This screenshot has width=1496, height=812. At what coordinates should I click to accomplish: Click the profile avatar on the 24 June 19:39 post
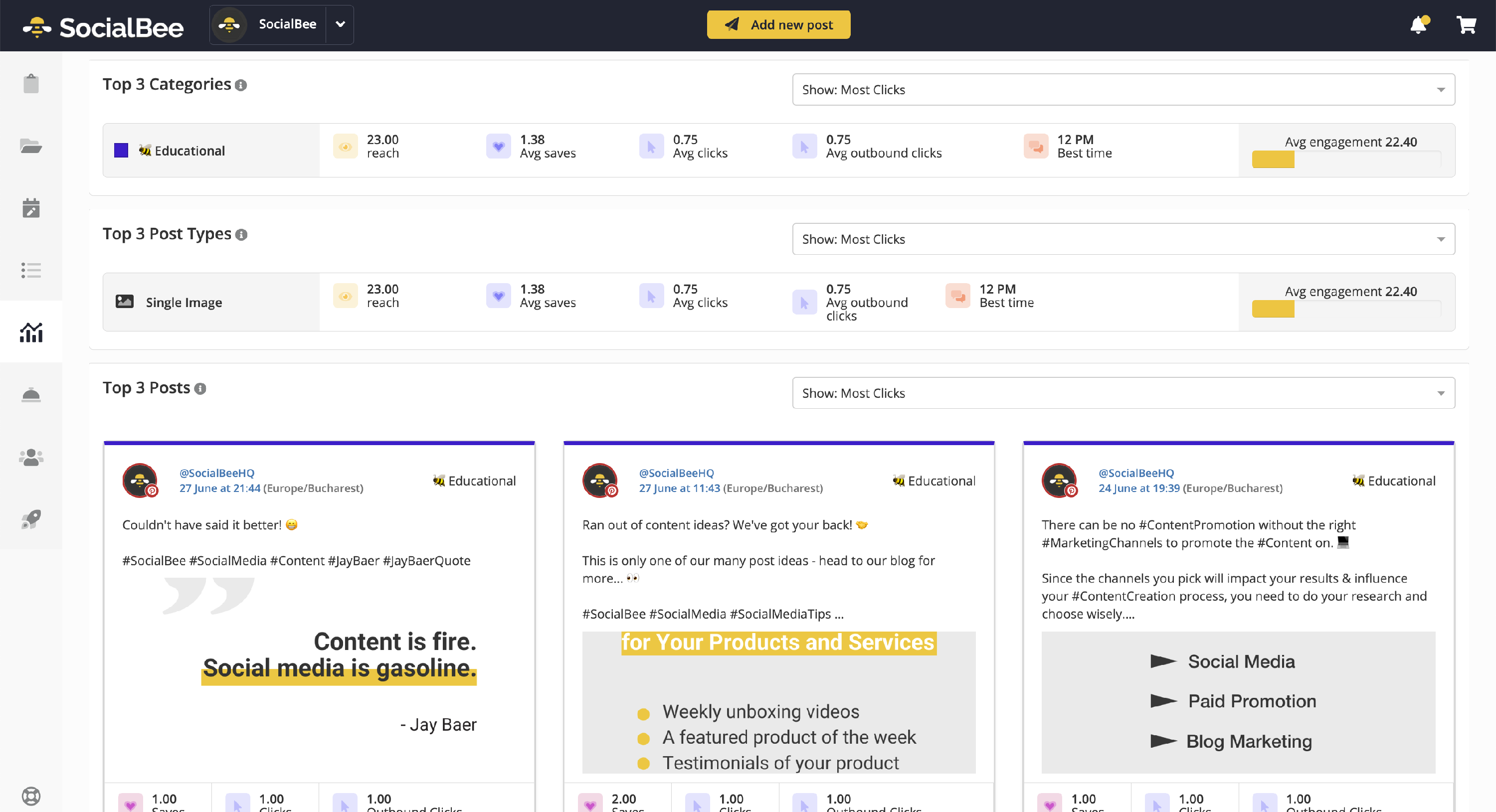click(x=1059, y=480)
